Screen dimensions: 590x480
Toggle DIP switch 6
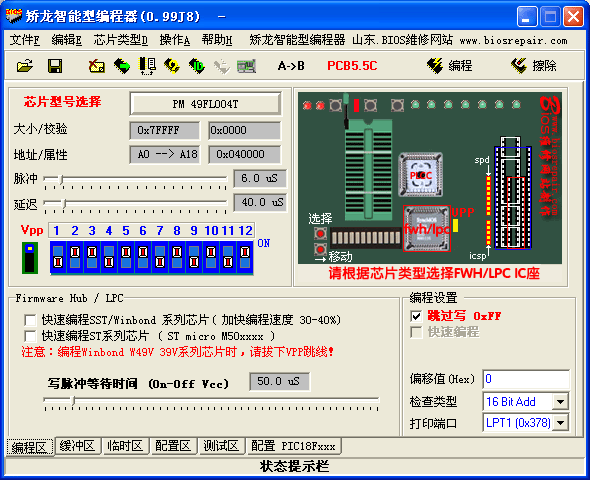143,257
